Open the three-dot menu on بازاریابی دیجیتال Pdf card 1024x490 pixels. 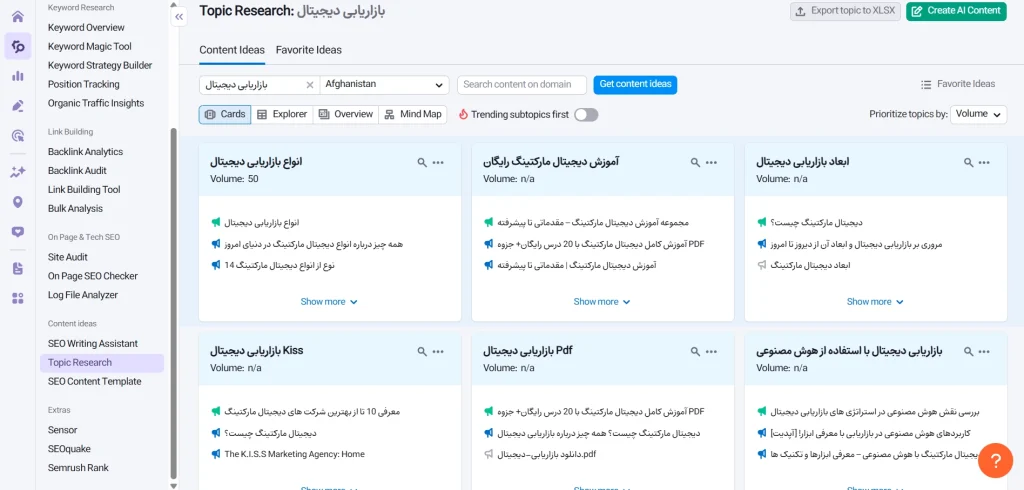[711, 351]
